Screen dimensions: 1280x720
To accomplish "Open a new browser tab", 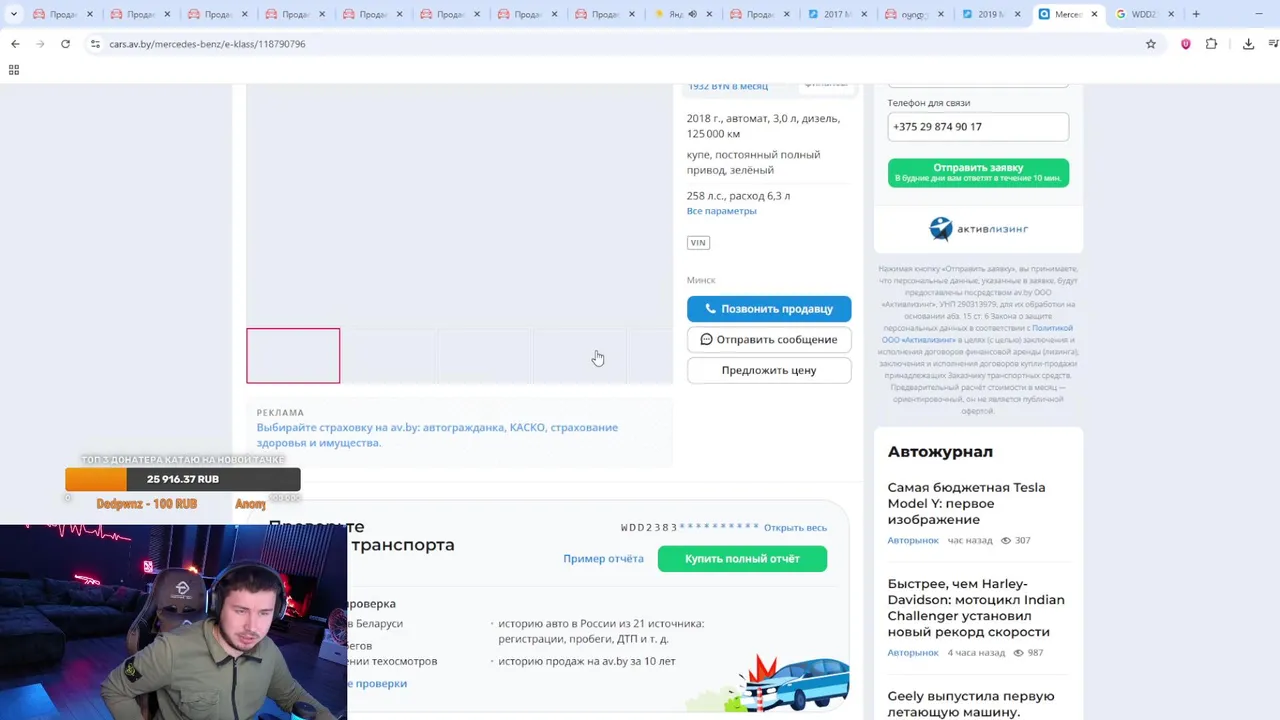I will [x=1196, y=14].
